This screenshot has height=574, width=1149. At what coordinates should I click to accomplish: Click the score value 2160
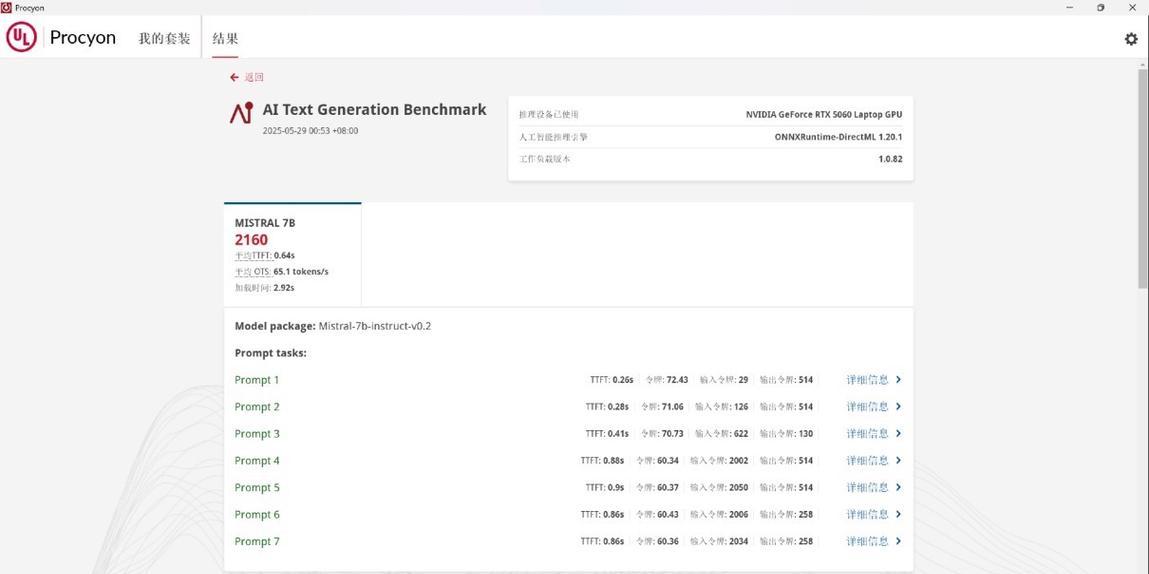coord(251,240)
